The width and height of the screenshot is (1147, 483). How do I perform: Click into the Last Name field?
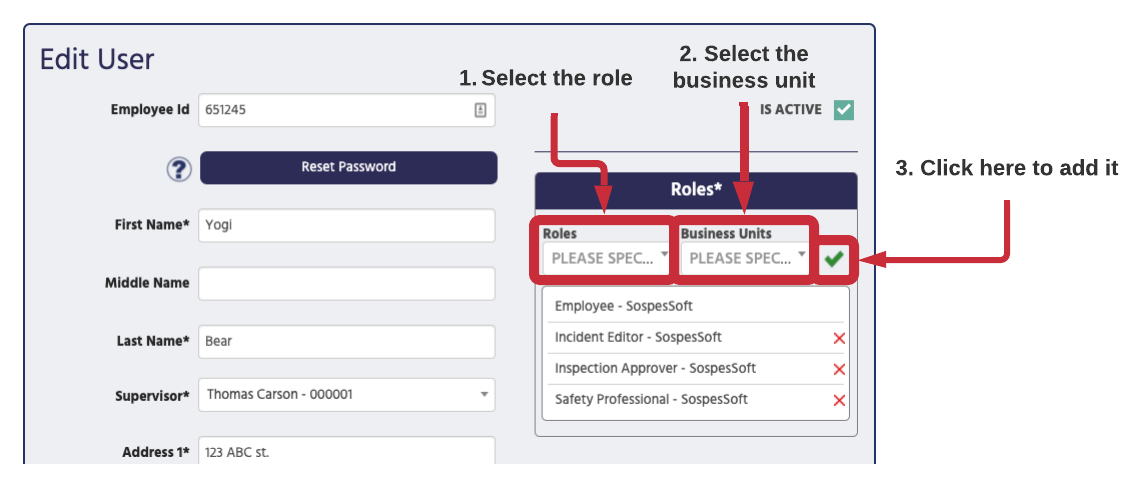pyautogui.click(x=347, y=342)
